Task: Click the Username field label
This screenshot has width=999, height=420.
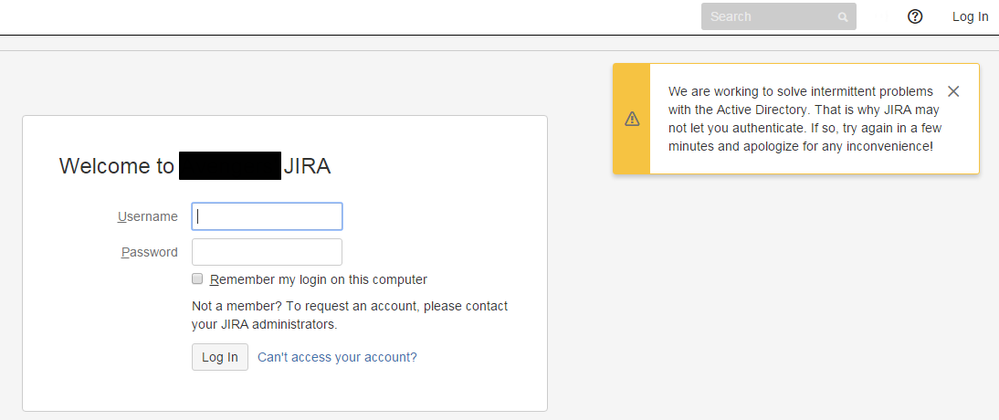Action: pyautogui.click(x=148, y=217)
